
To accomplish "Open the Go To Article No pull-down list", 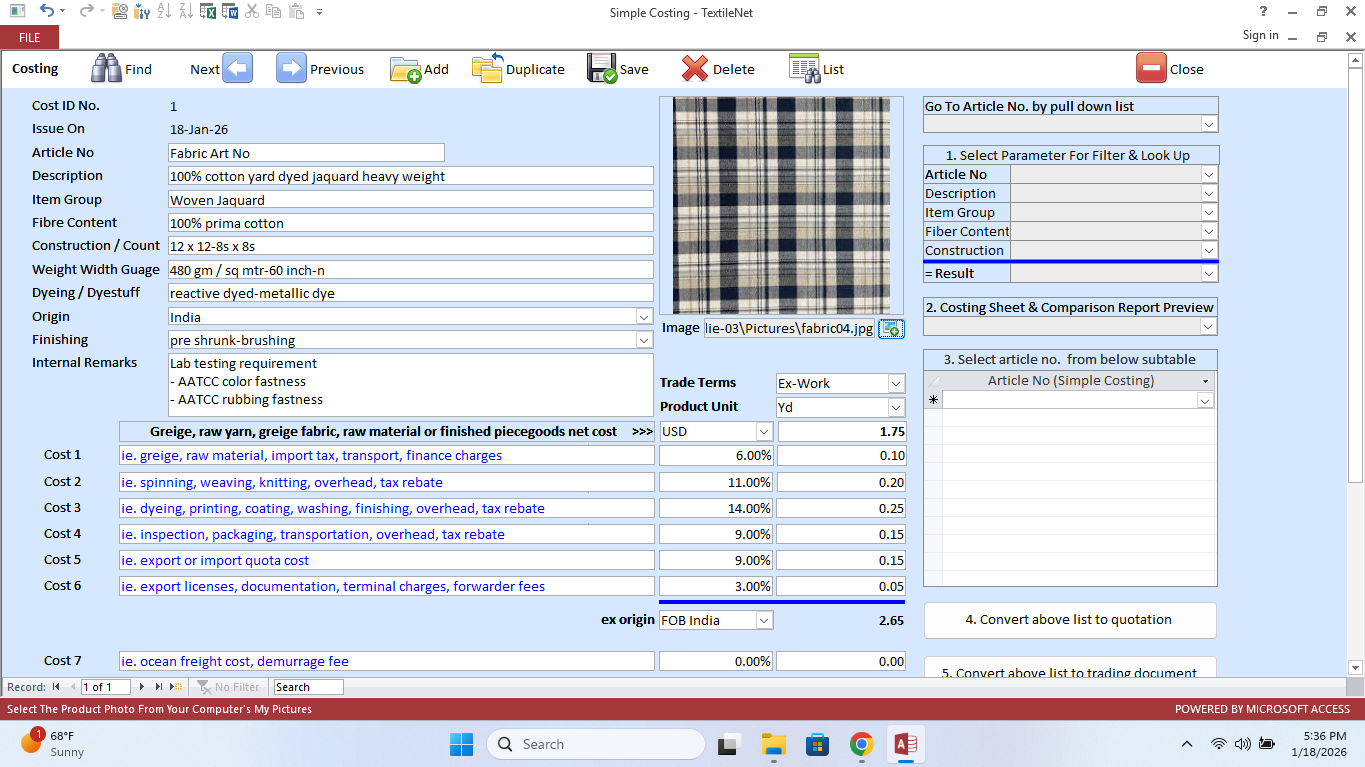I will 1209,123.
